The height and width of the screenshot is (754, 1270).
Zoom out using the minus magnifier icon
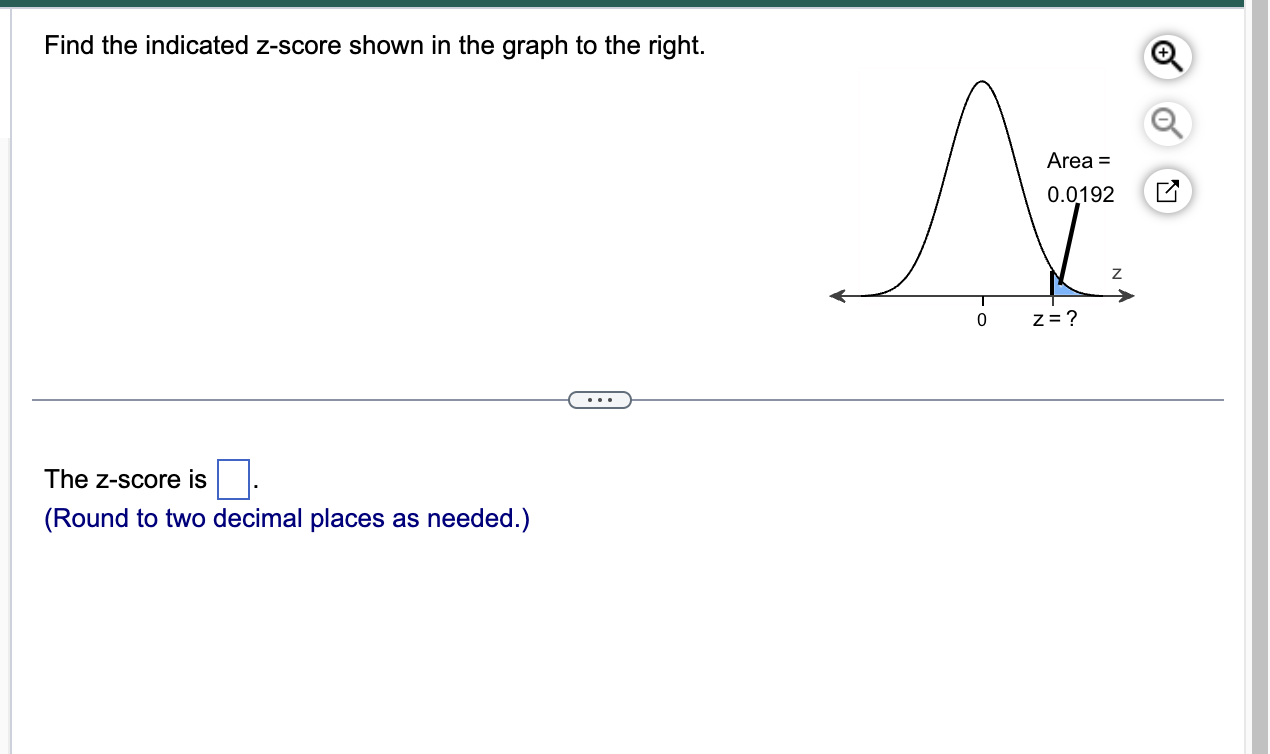point(1168,123)
